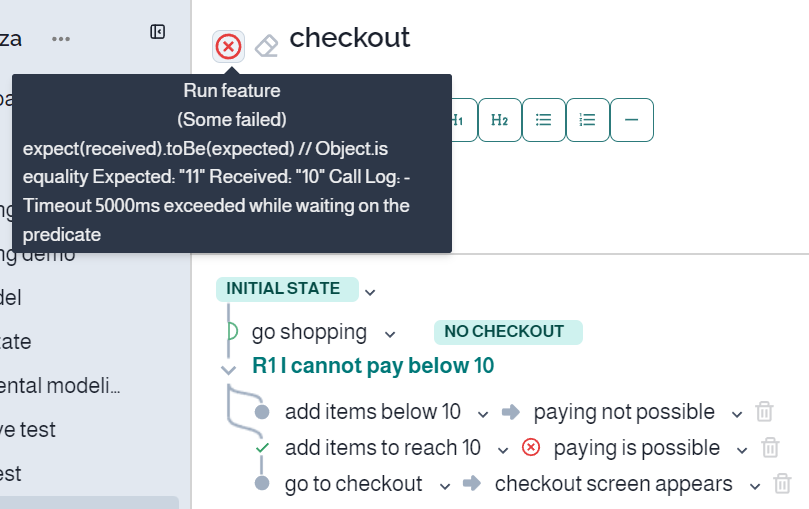The width and height of the screenshot is (809, 509).
Task: Click the INITIAL STATE tag
Action: (287, 289)
